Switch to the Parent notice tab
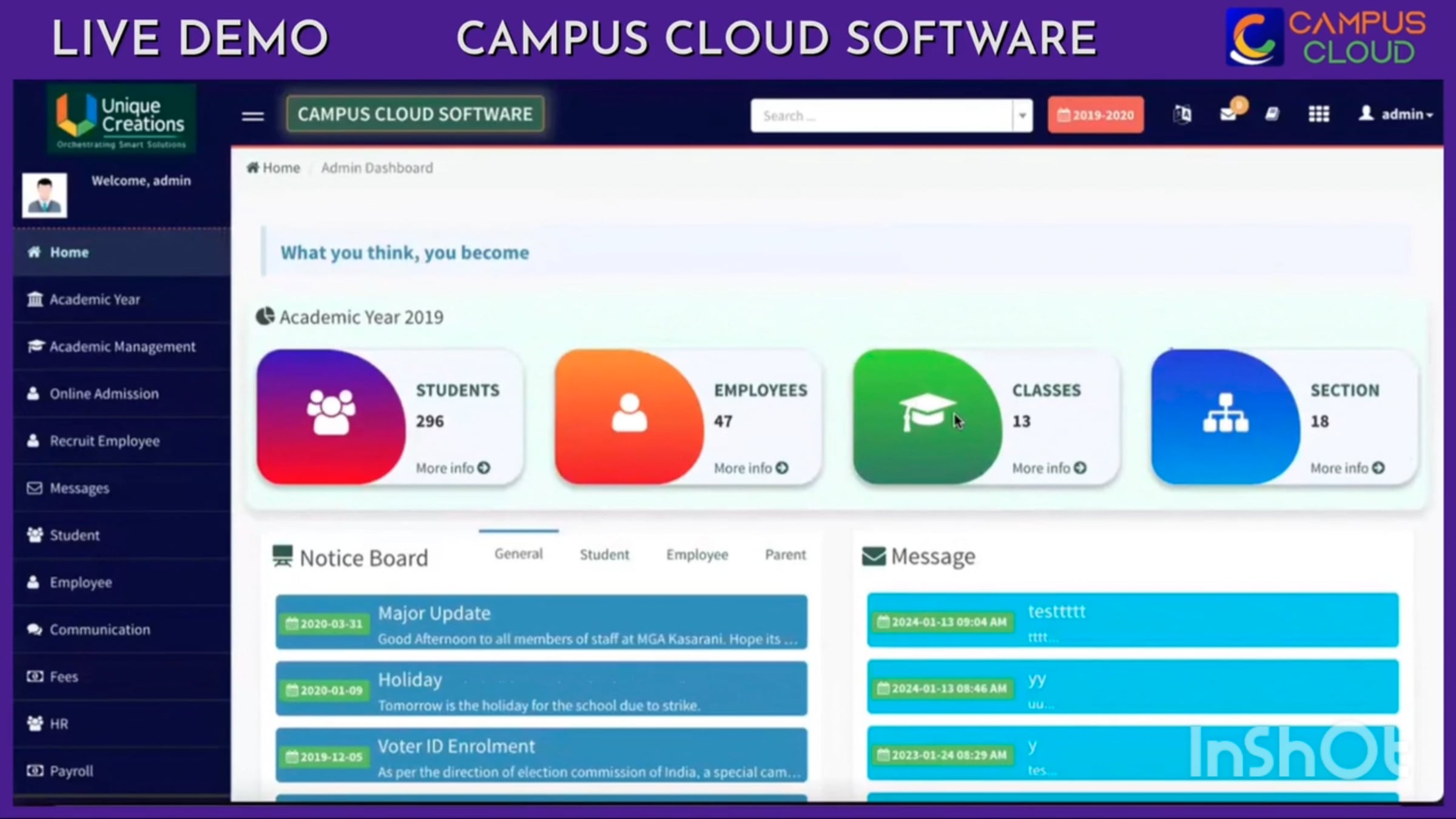The width and height of the screenshot is (1456, 819). tap(785, 554)
